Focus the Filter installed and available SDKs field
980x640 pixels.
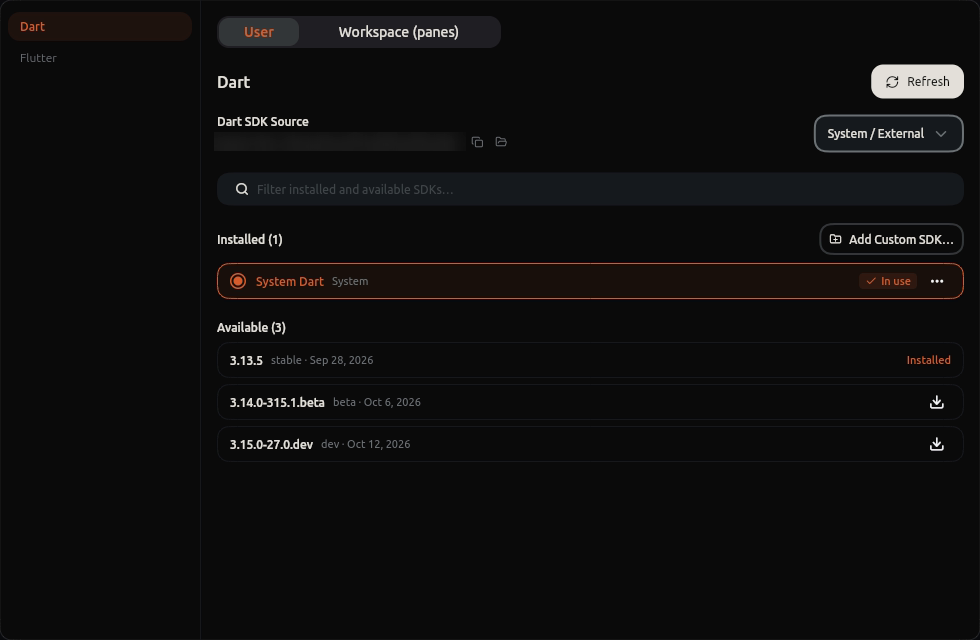click(590, 189)
